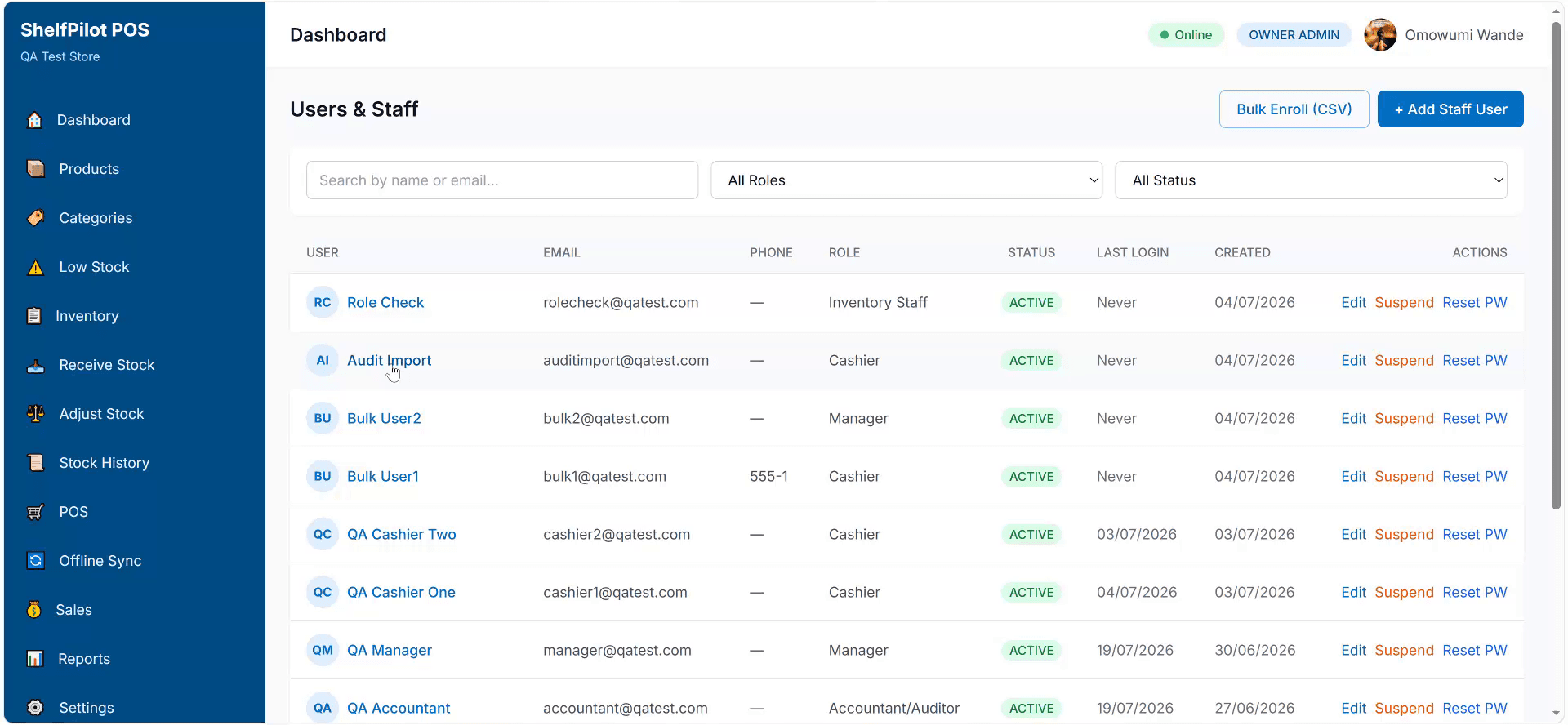
Task: Click the Online status indicator
Action: click(1186, 35)
